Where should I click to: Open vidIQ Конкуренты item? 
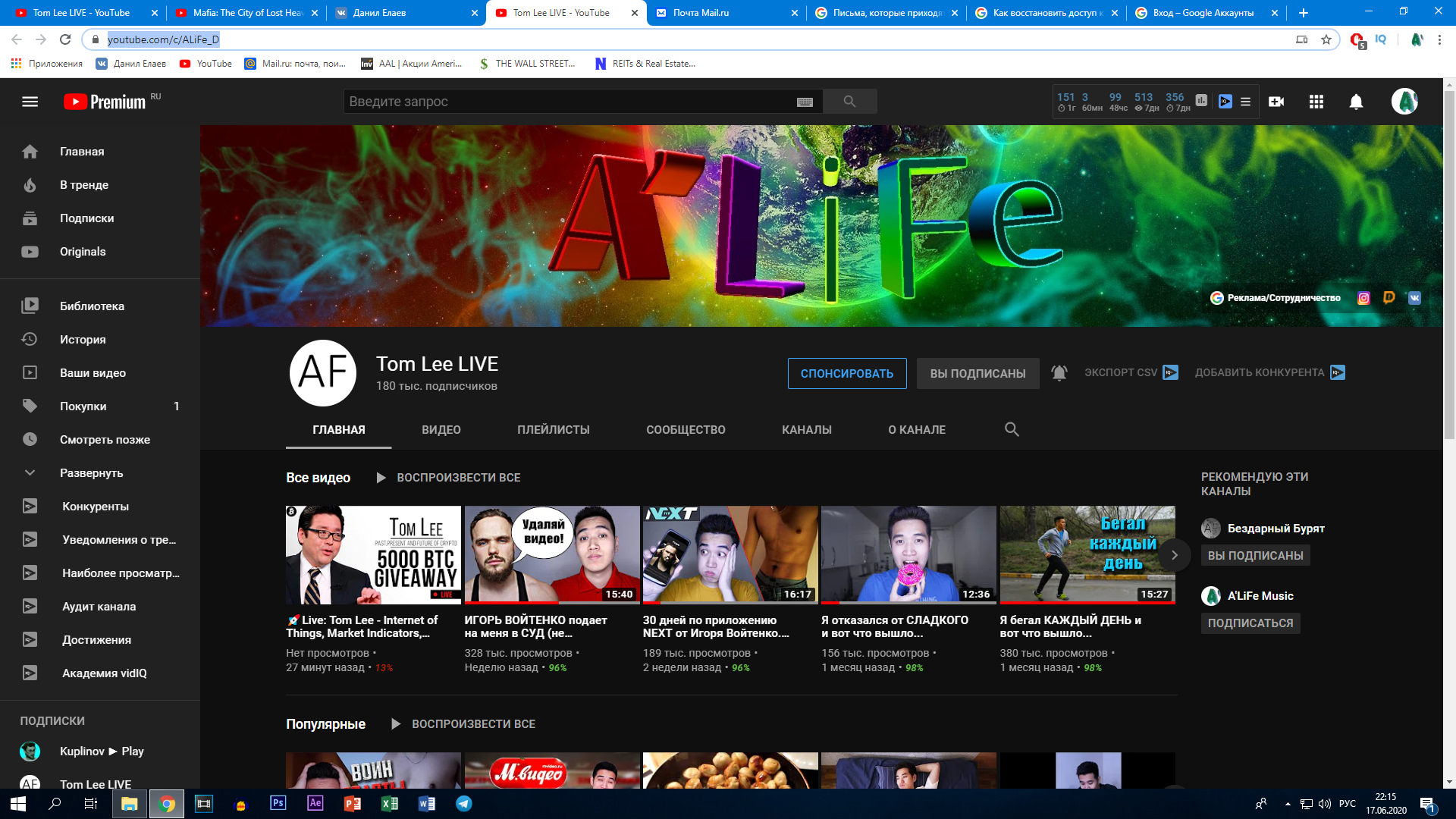(x=100, y=507)
